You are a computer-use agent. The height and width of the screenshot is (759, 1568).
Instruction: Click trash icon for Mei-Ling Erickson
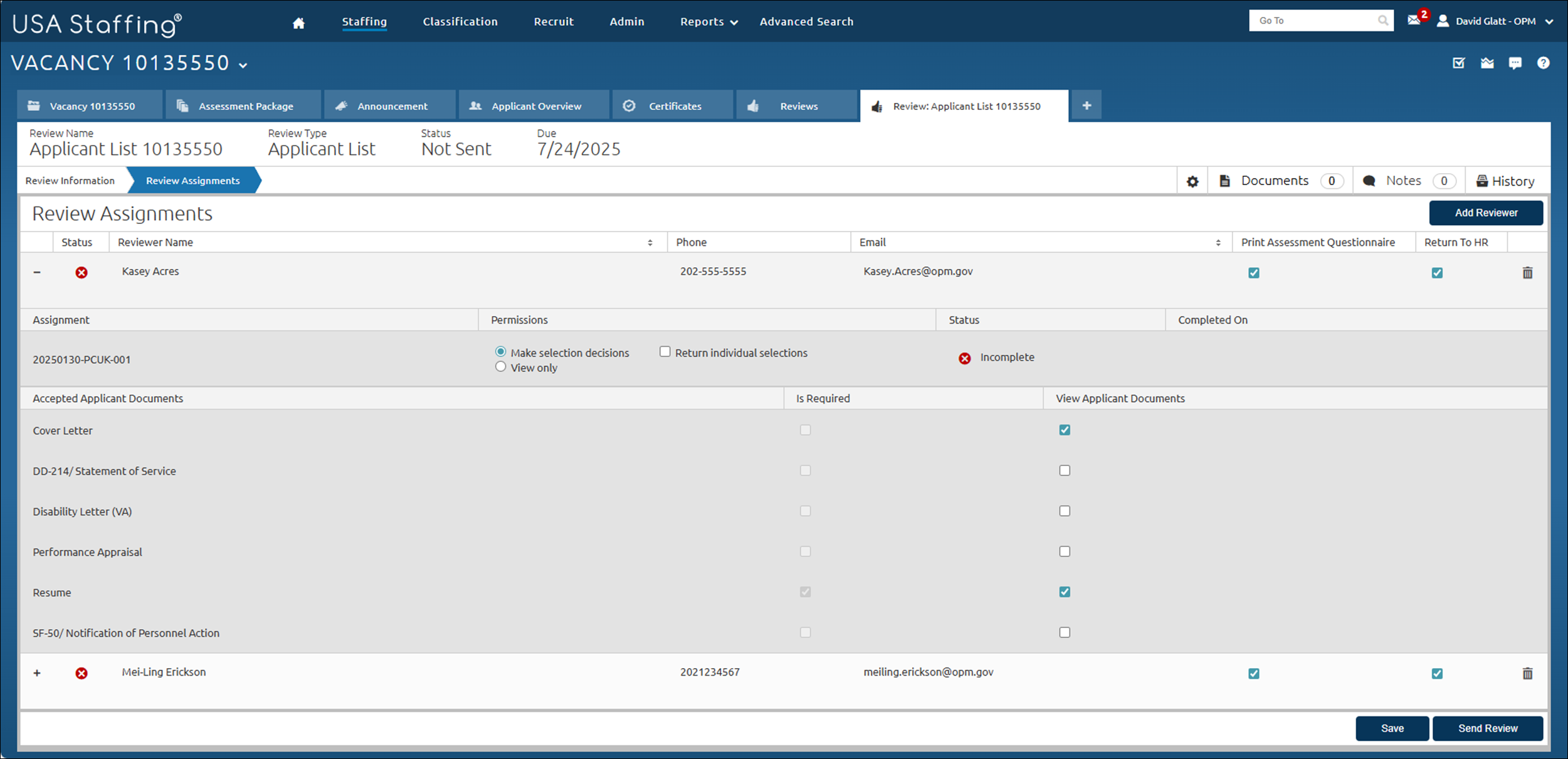[1527, 674]
